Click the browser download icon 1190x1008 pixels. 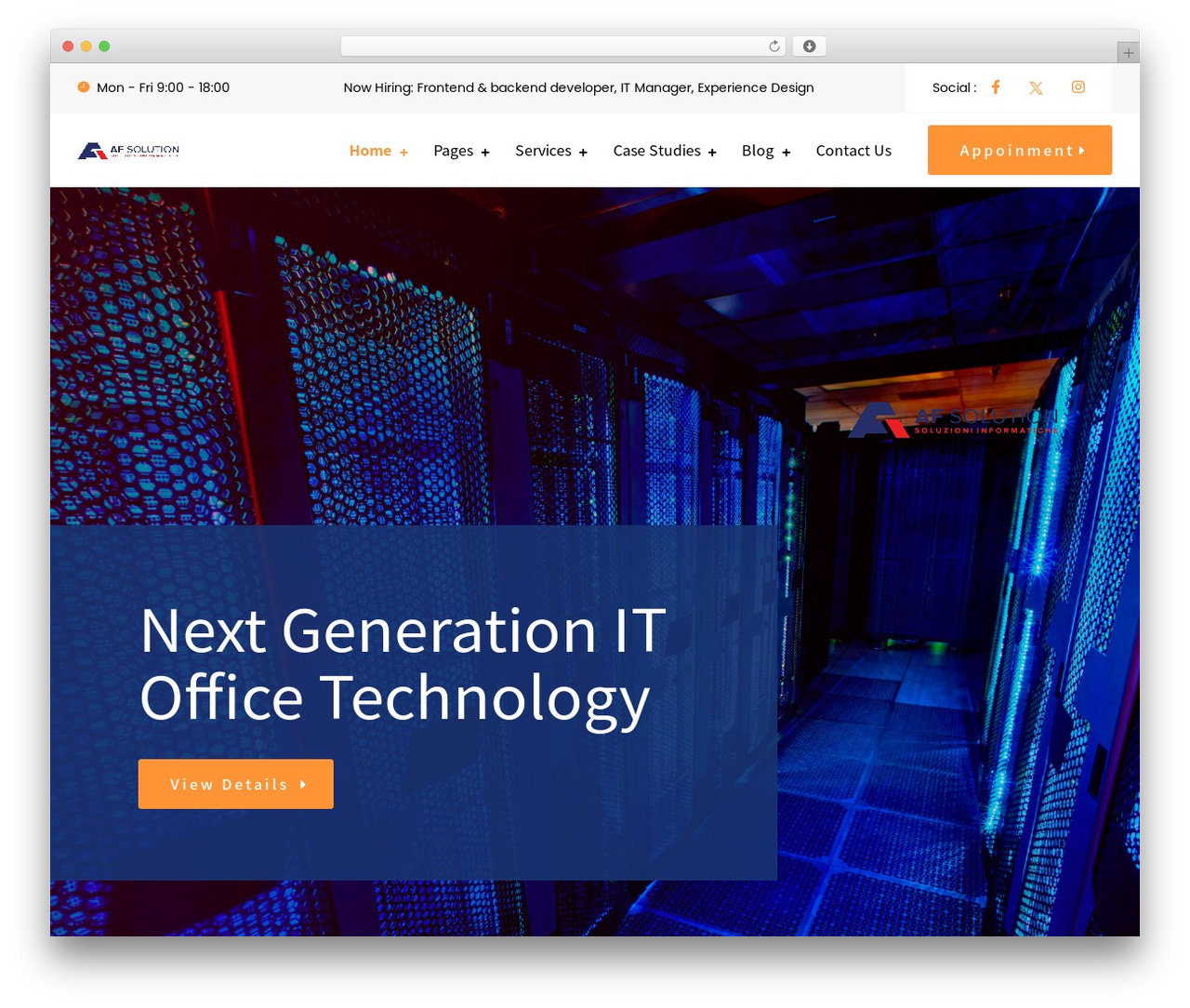tap(809, 46)
